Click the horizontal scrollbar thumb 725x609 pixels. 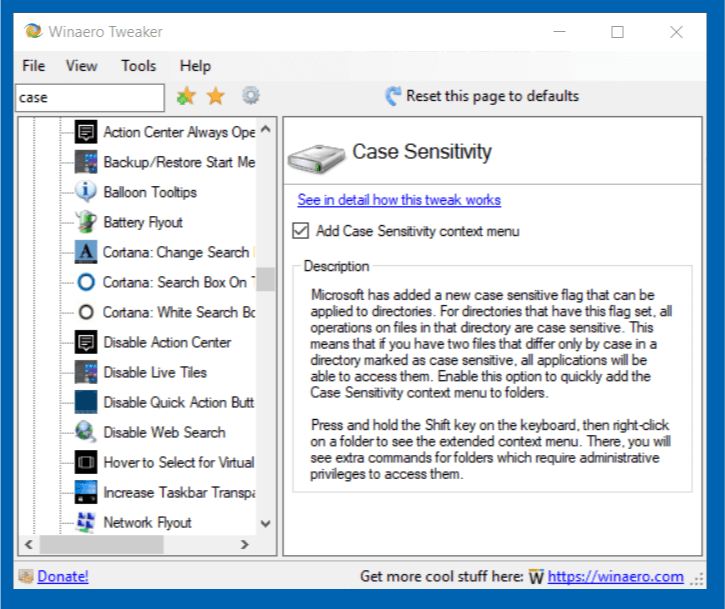tap(102, 544)
